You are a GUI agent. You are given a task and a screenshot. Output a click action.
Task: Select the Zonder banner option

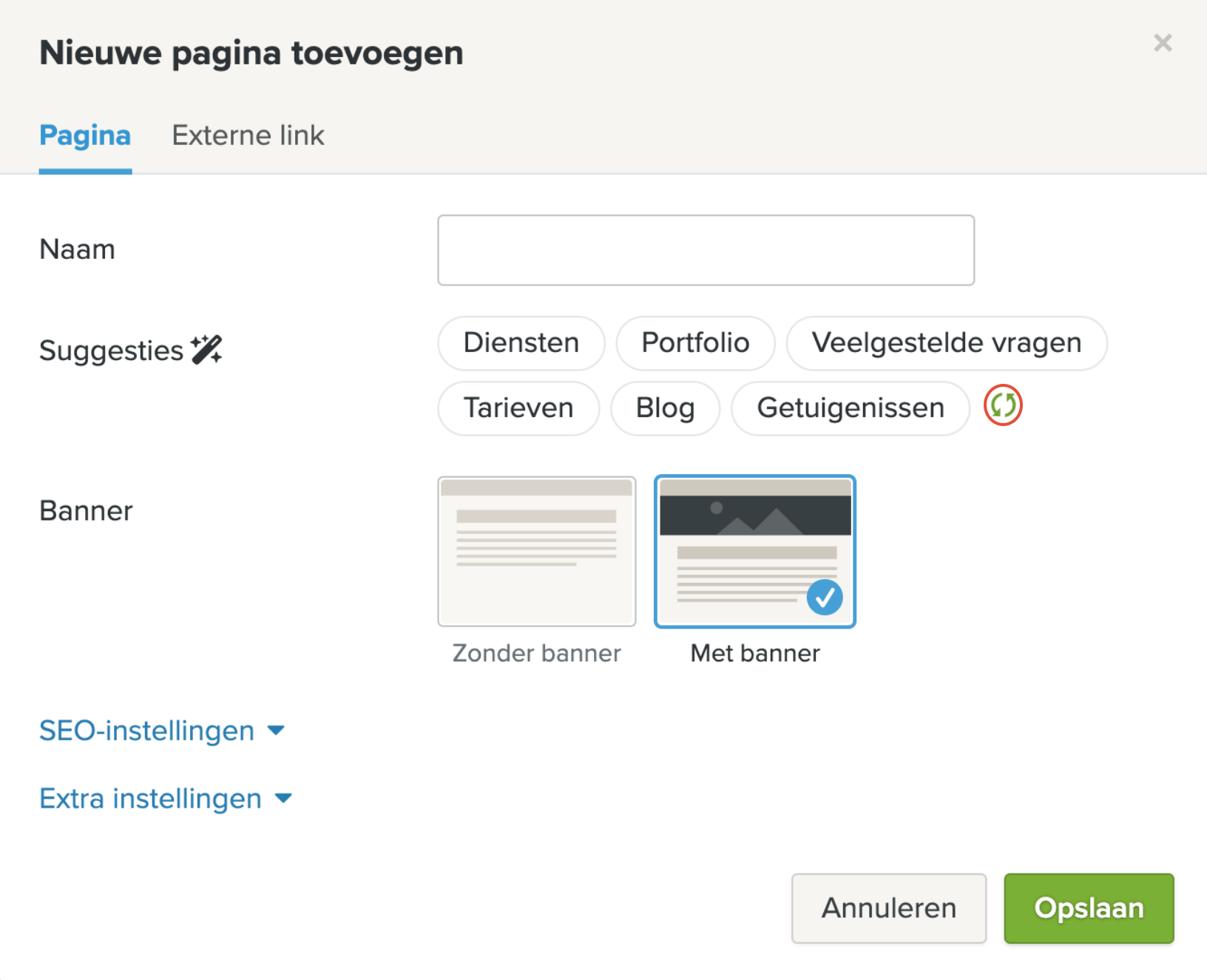click(x=536, y=552)
